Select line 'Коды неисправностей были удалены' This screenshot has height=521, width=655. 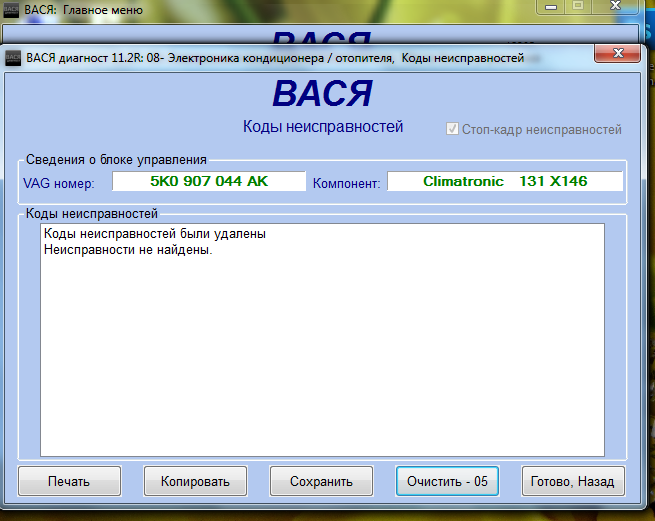click(x=155, y=234)
